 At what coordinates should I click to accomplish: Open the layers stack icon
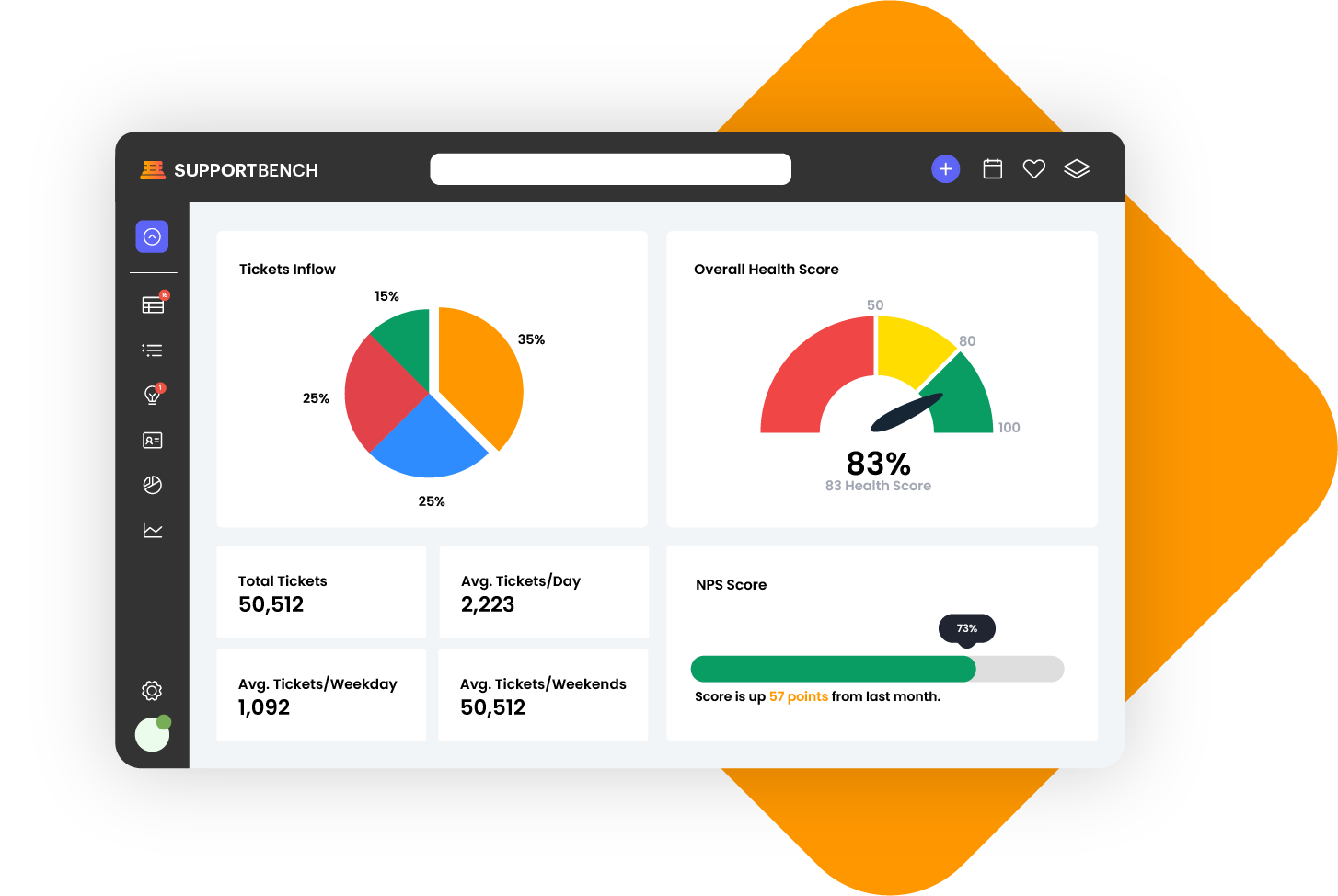tap(1076, 169)
